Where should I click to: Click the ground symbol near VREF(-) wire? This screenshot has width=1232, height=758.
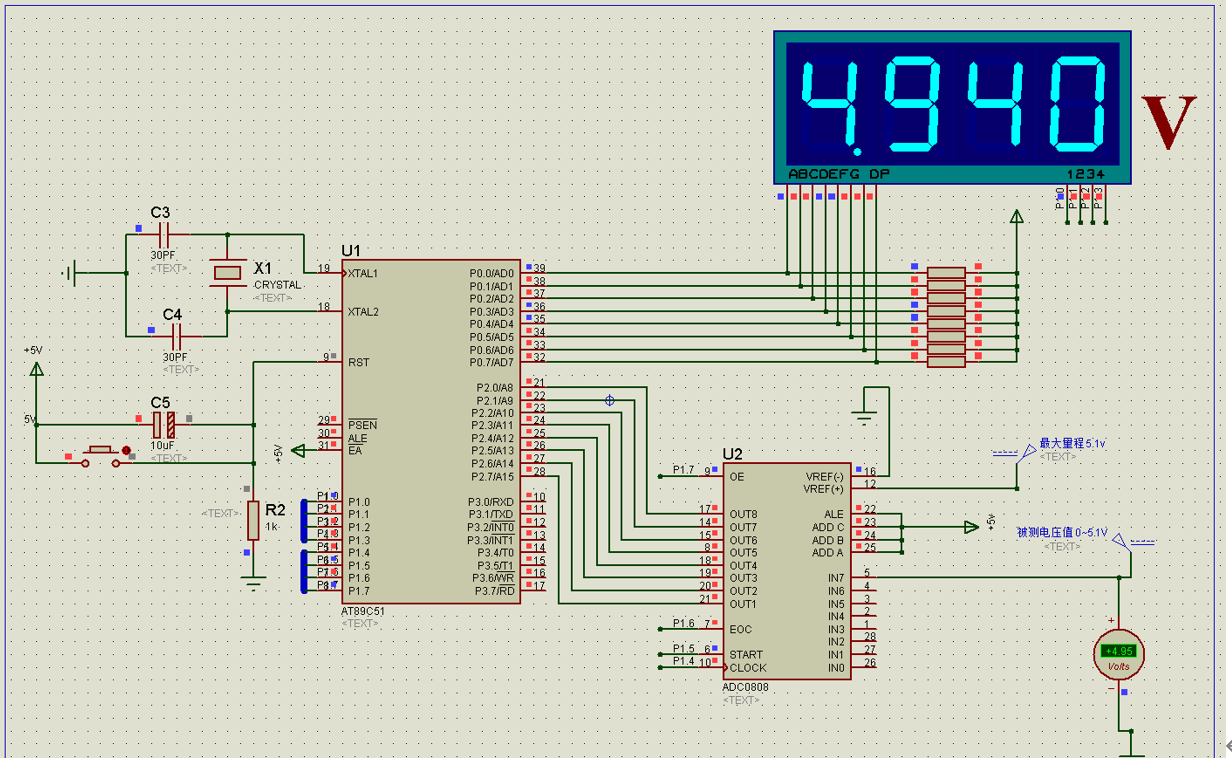864,416
